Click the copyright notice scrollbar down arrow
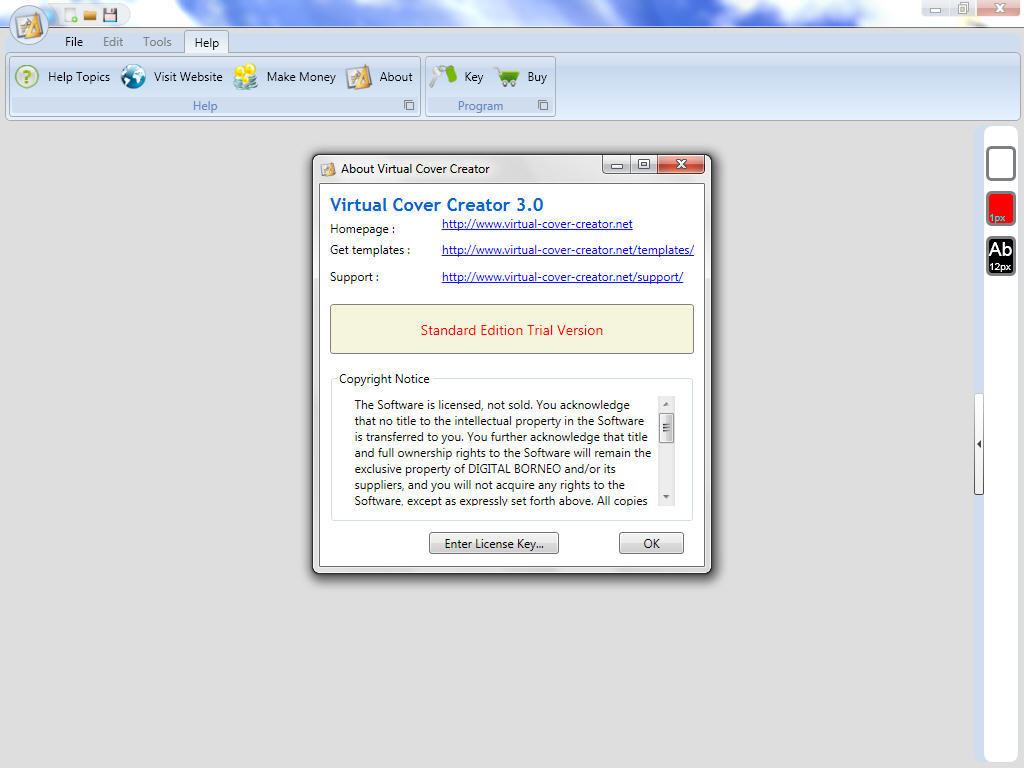The height and width of the screenshot is (768, 1024). pos(666,497)
